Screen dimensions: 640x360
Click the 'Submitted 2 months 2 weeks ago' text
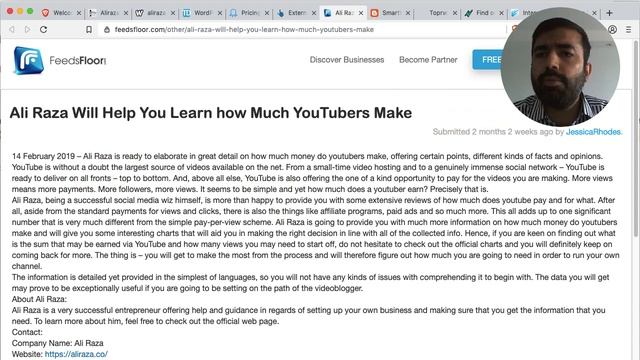tap(493, 132)
